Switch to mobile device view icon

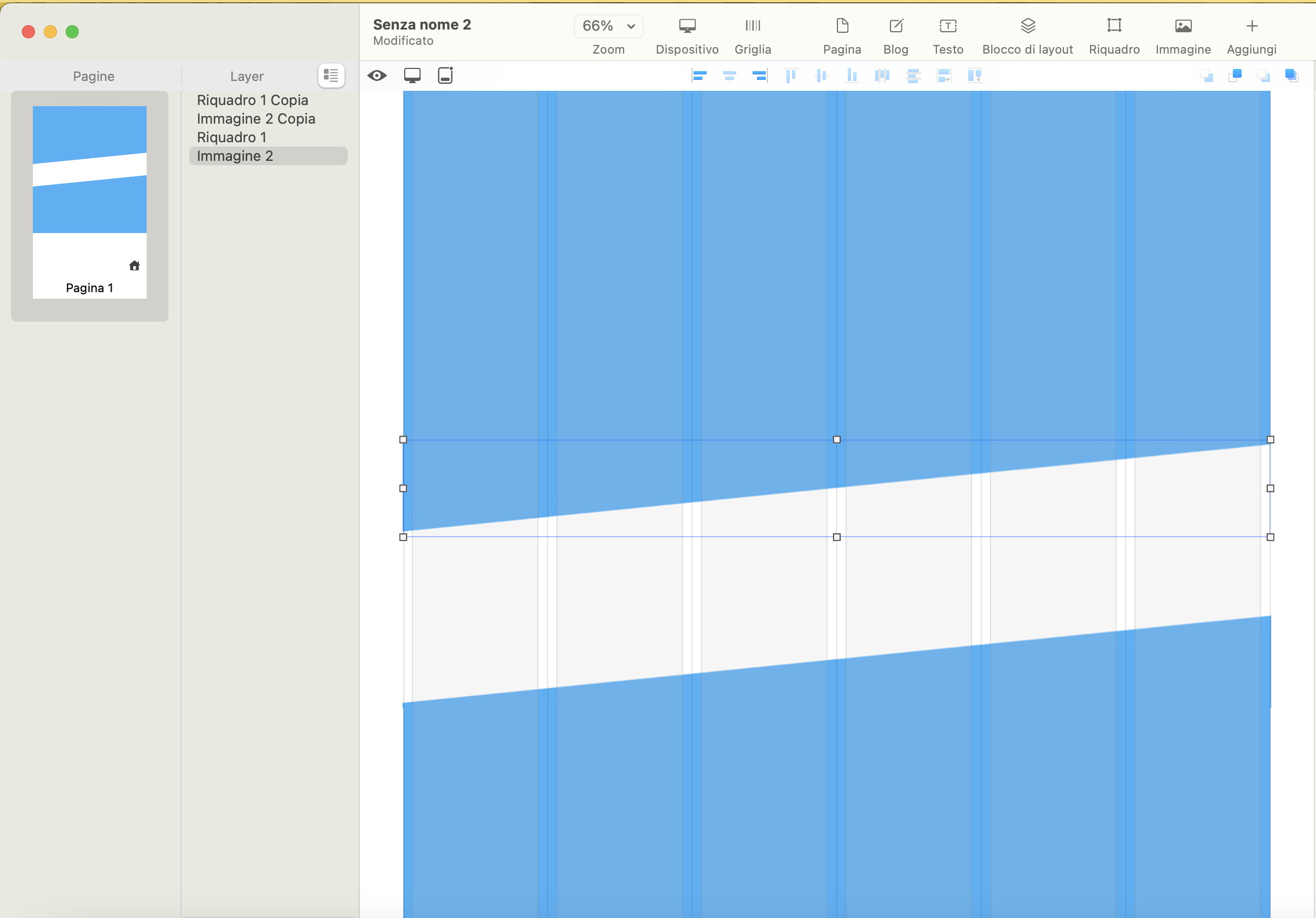point(445,75)
